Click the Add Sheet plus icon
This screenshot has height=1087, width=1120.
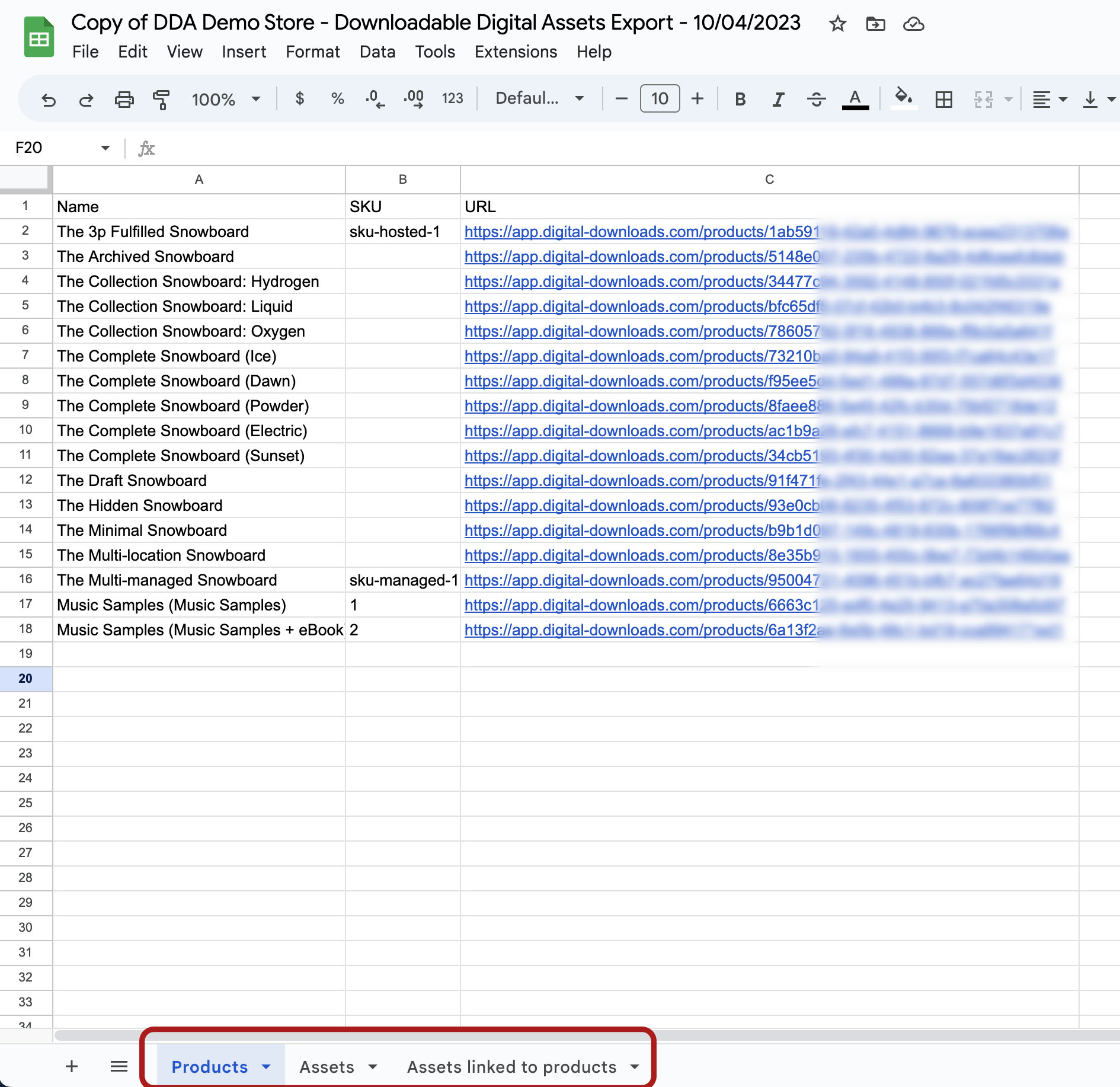(x=72, y=1066)
